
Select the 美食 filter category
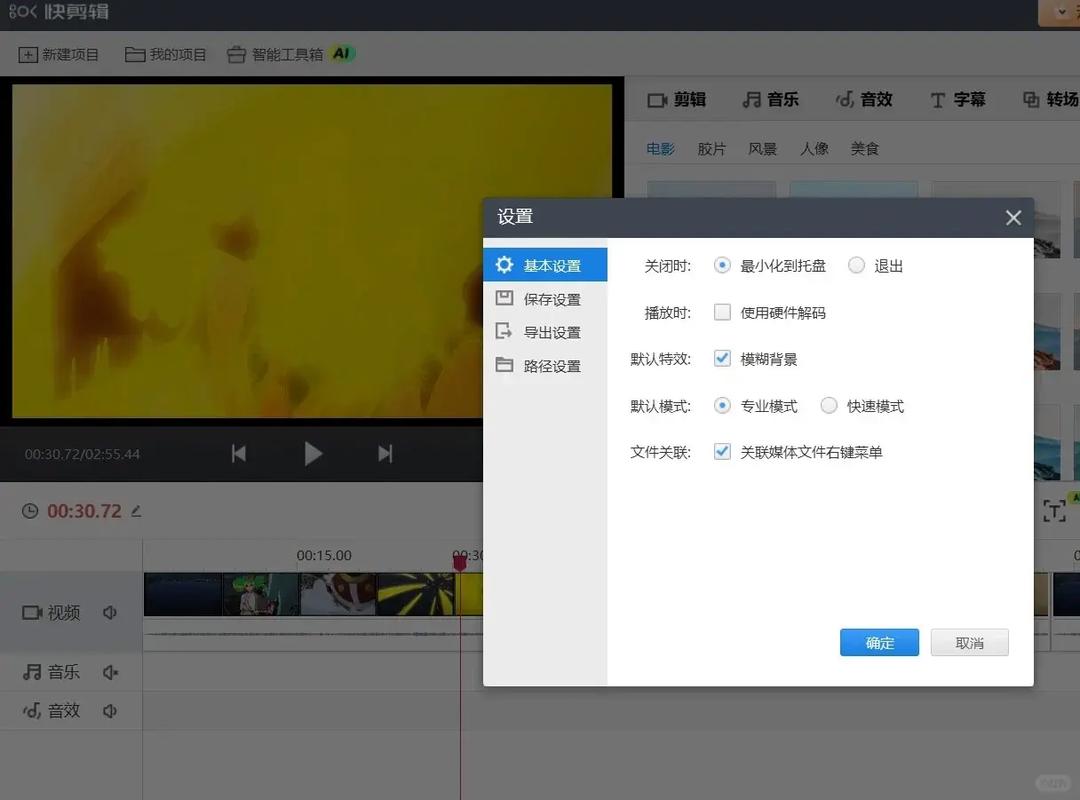point(864,149)
